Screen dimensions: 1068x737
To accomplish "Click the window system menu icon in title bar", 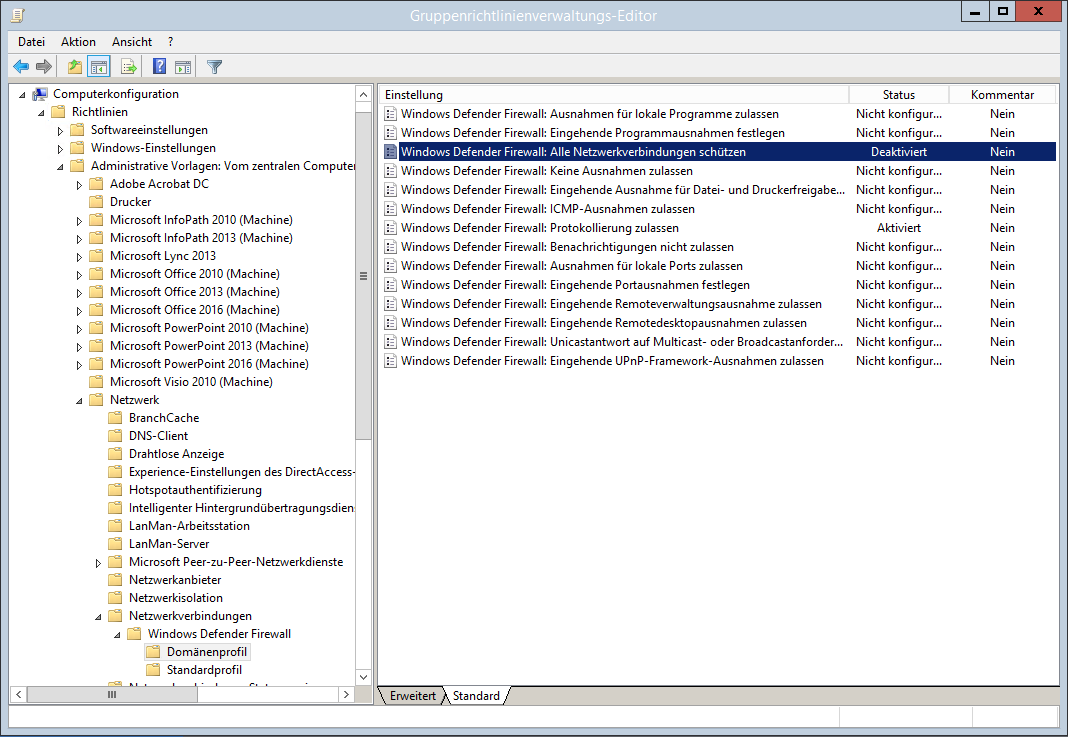I will pyautogui.click(x=18, y=14).
